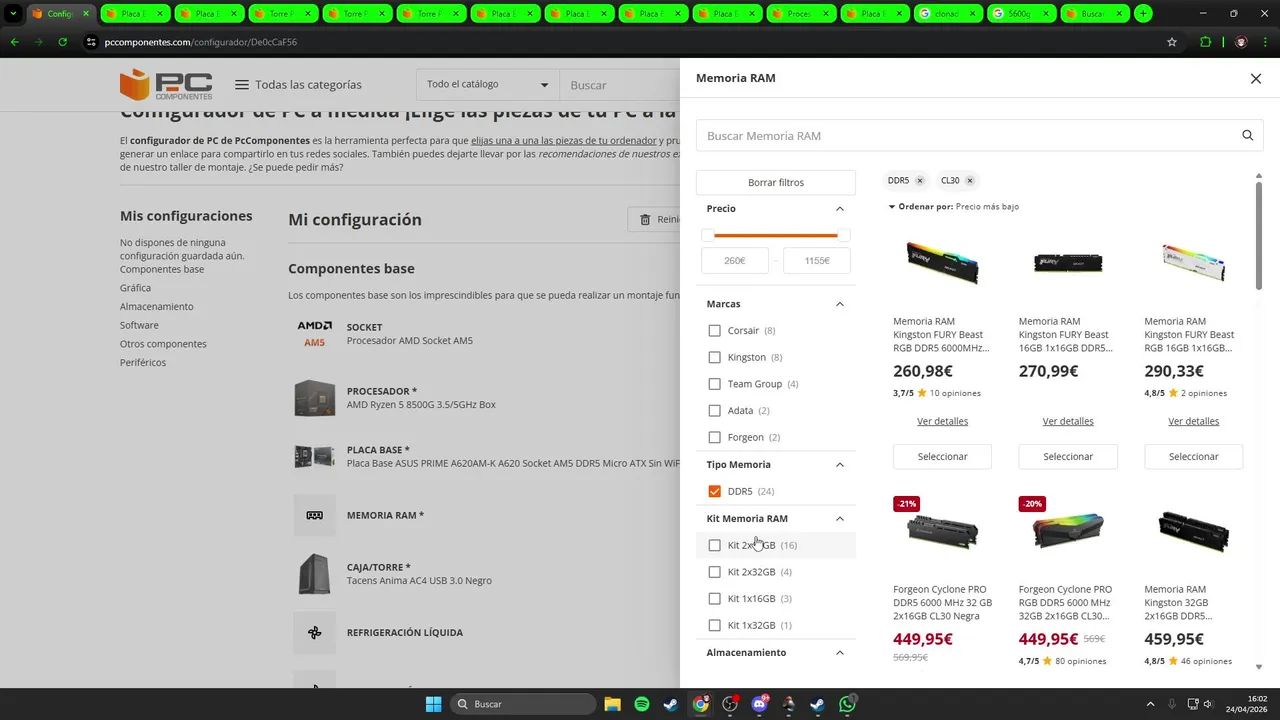
Task: View details of the 290,33€ RAM
Action: 1193,421
